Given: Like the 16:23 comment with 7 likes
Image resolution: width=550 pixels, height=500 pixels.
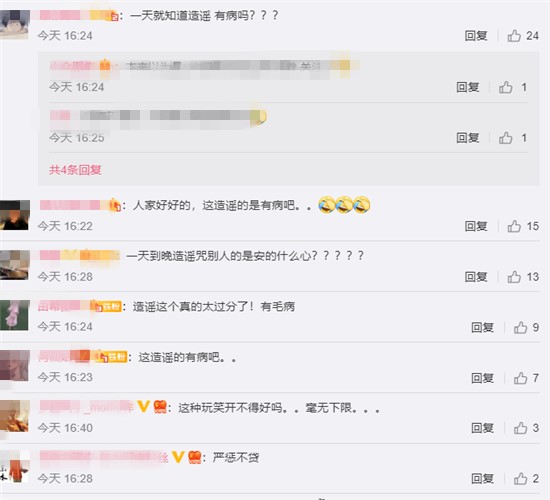Looking at the screenshot, I should click(x=520, y=378).
